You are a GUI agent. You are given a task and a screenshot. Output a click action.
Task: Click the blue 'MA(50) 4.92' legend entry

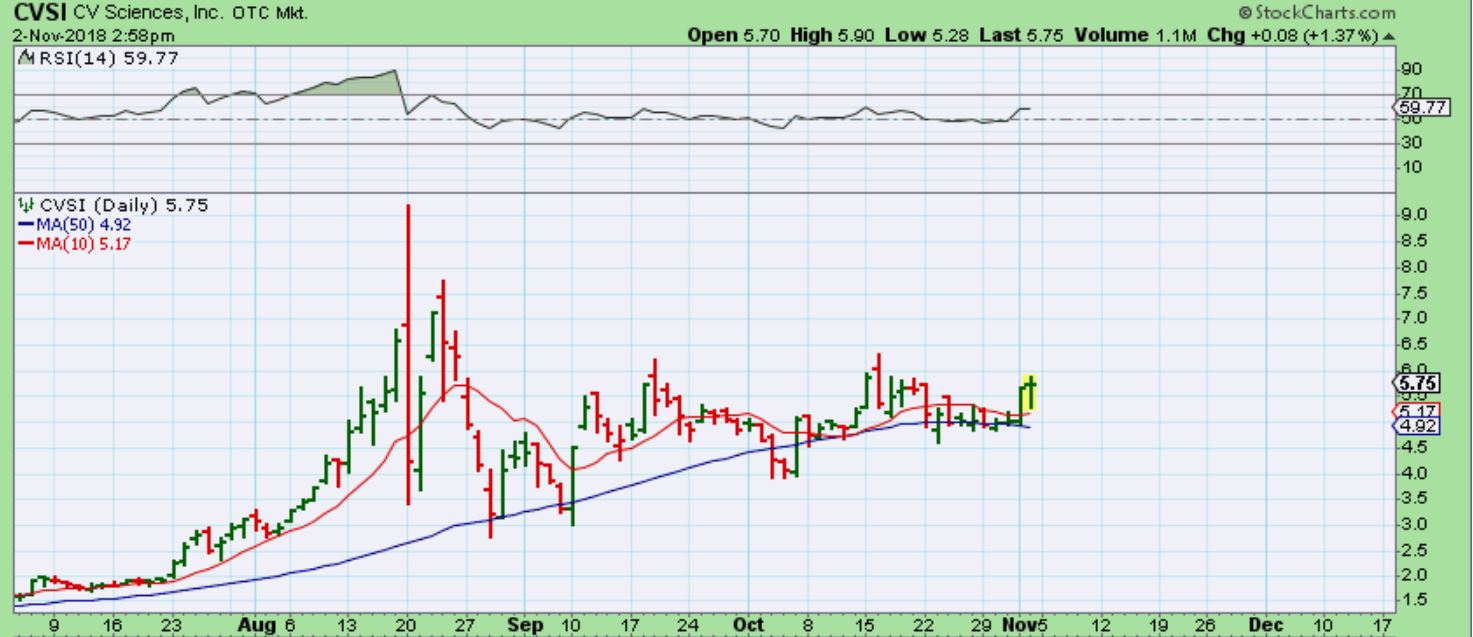click(x=75, y=224)
